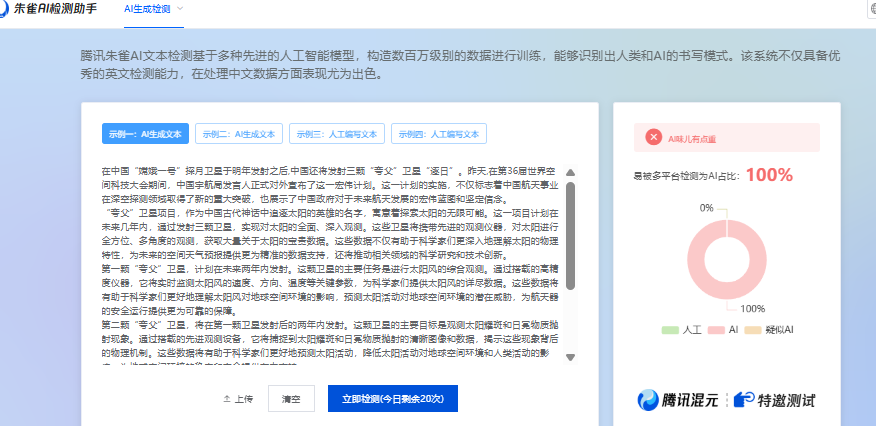Click the 上传 upload button

pyautogui.click(x=238, y=399)
